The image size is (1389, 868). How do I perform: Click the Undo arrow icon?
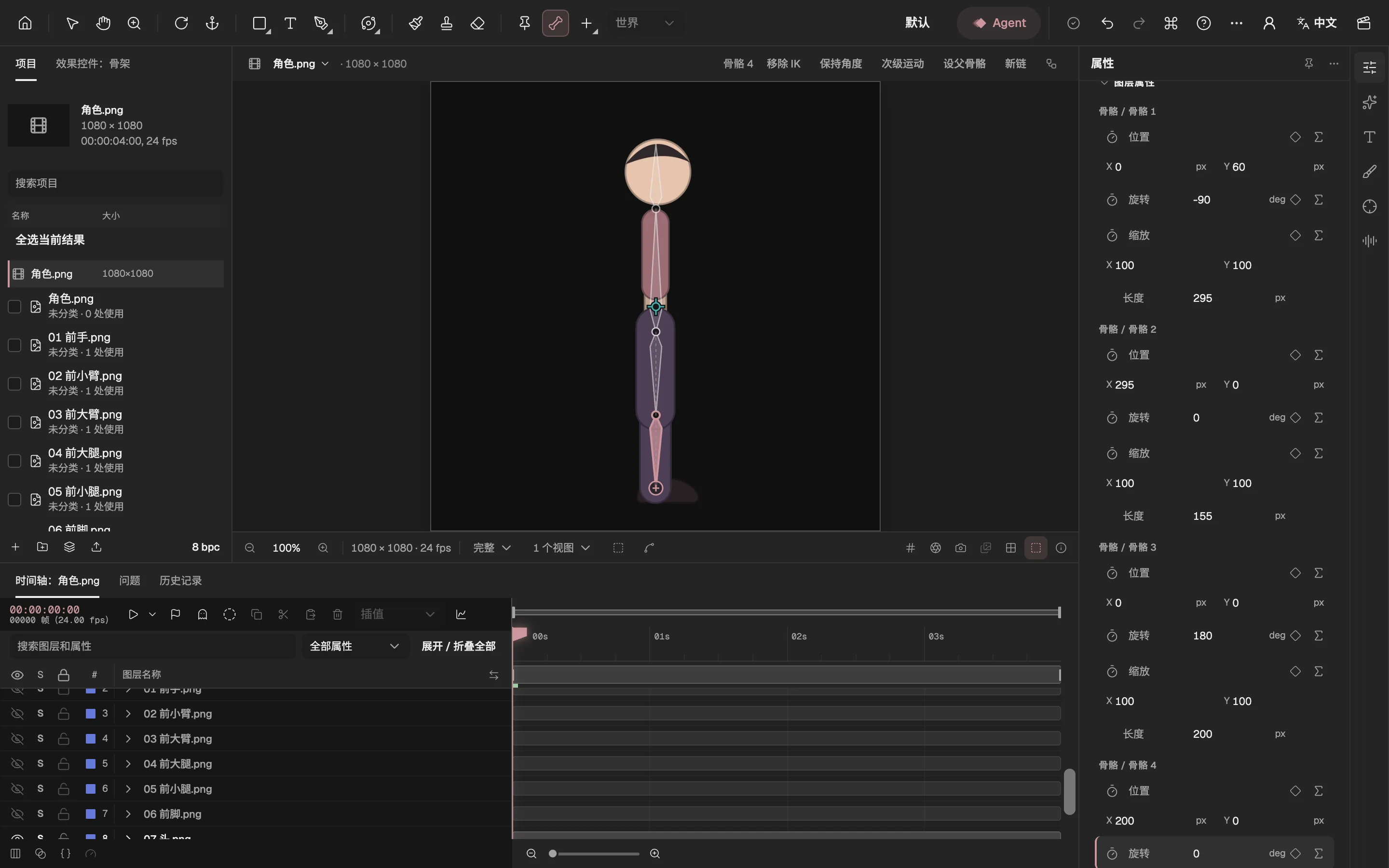(x=1108, y=23)
